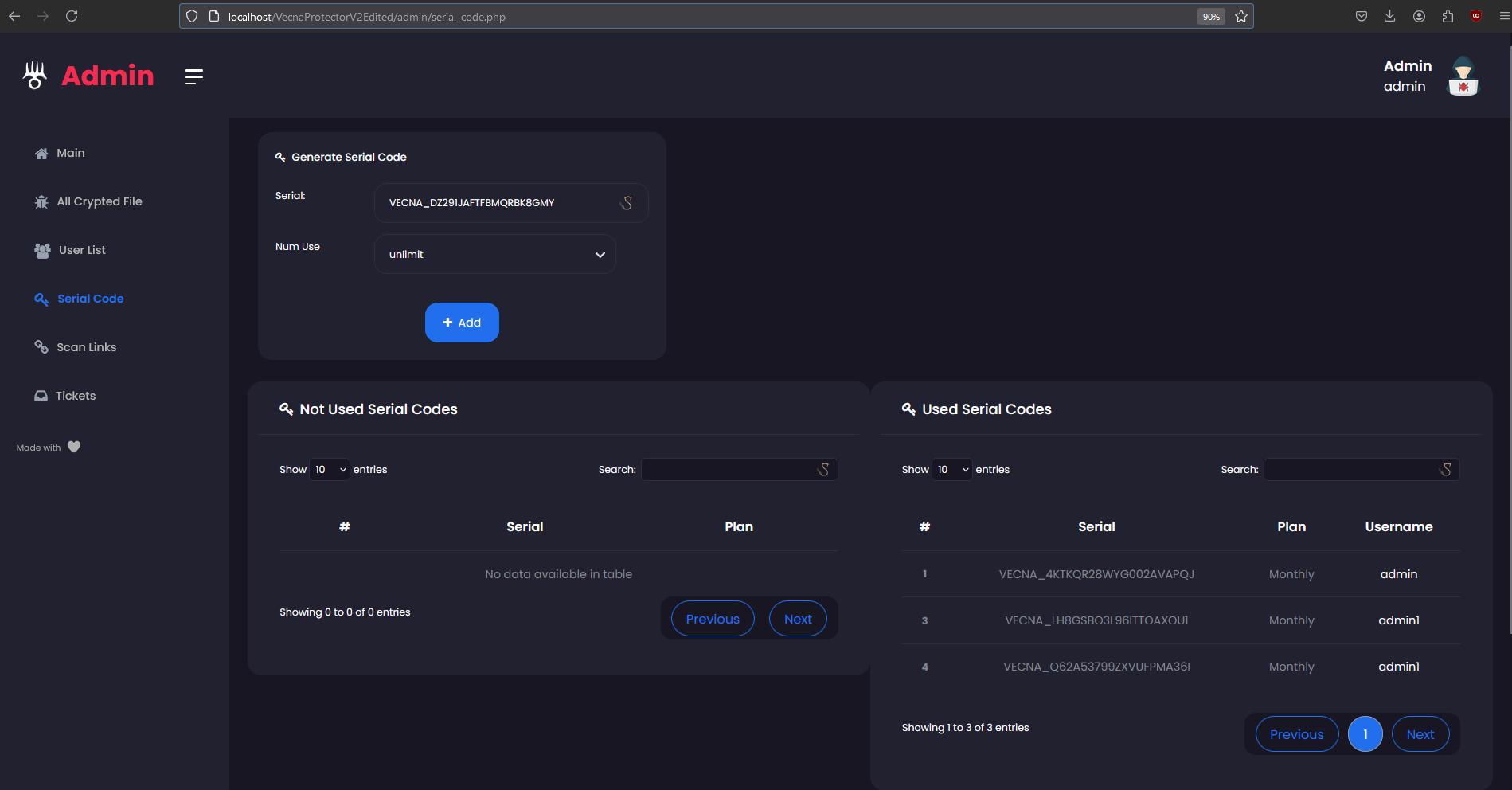This screenshot has height=790, width=1512.
Task: Open the Firefox account icon
Action: point(1419,16)
